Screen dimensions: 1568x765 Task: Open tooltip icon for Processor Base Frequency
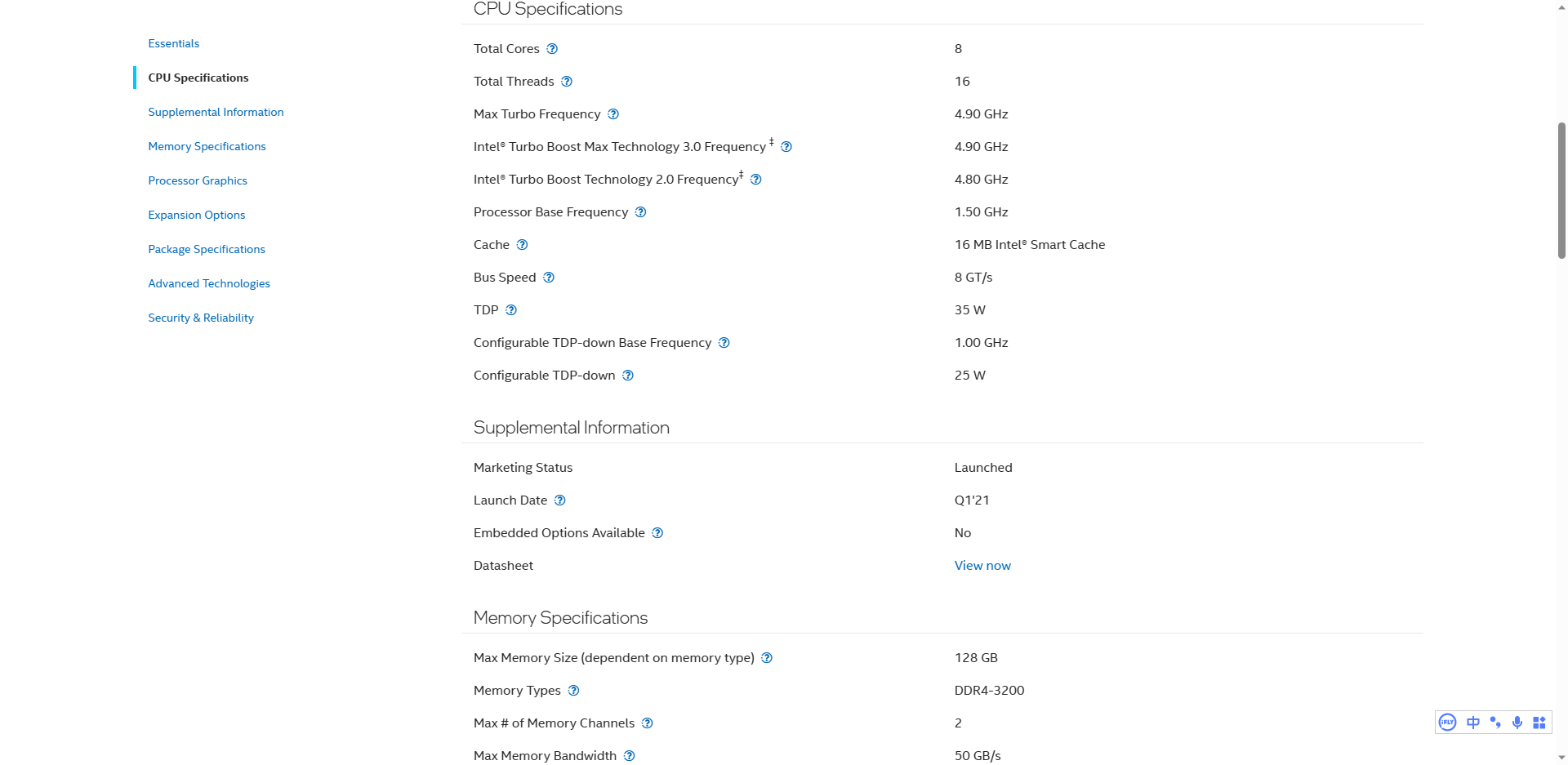641,212
